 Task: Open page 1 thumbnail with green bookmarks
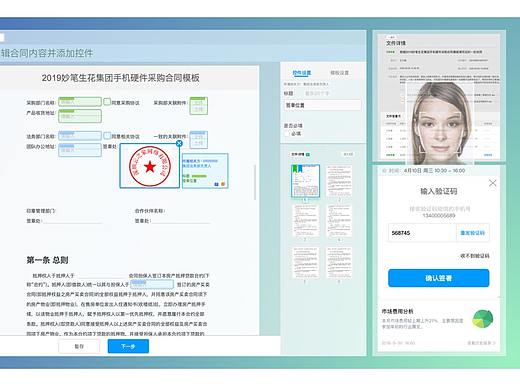[305, 181]
